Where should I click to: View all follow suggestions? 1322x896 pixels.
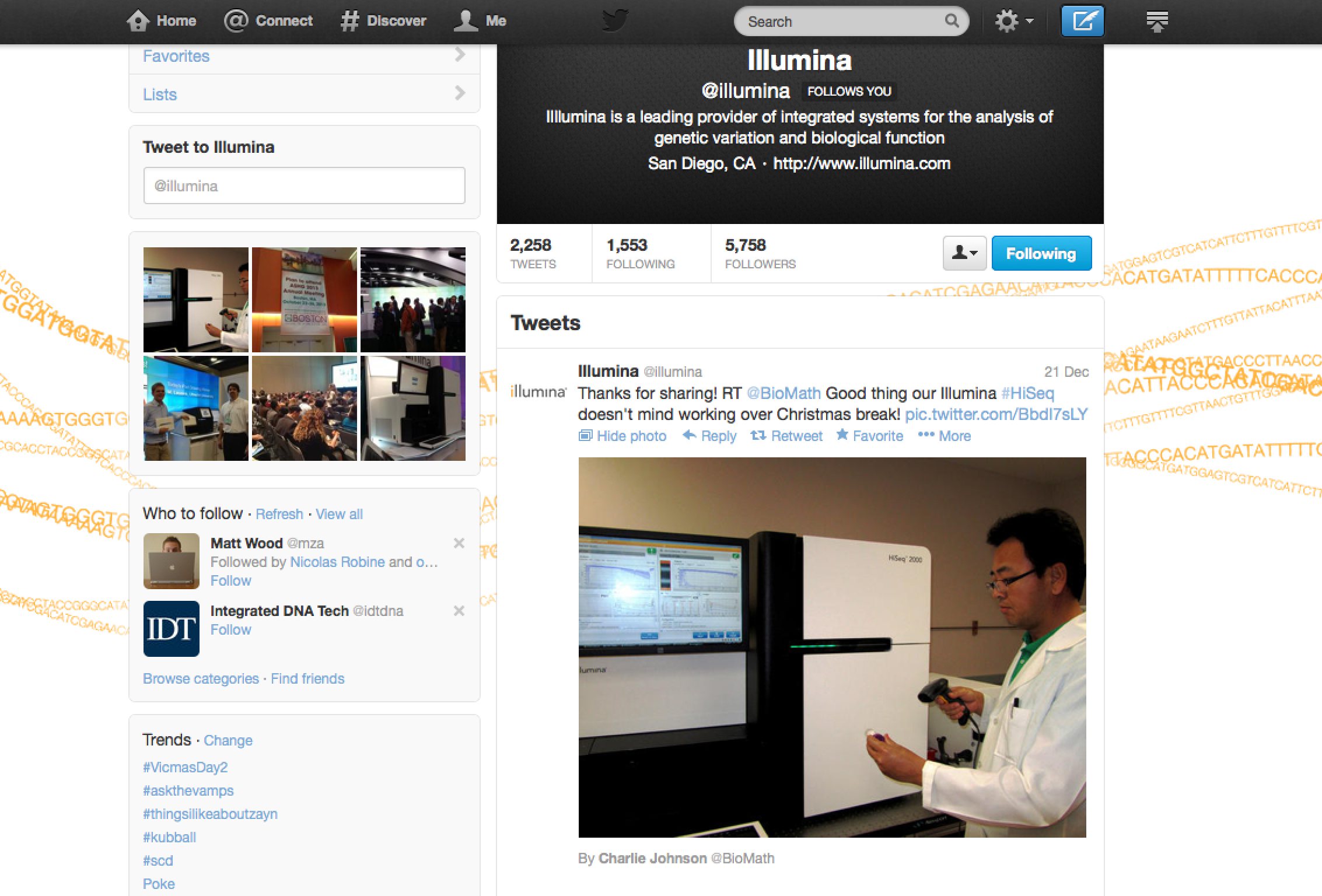[339, 514]
